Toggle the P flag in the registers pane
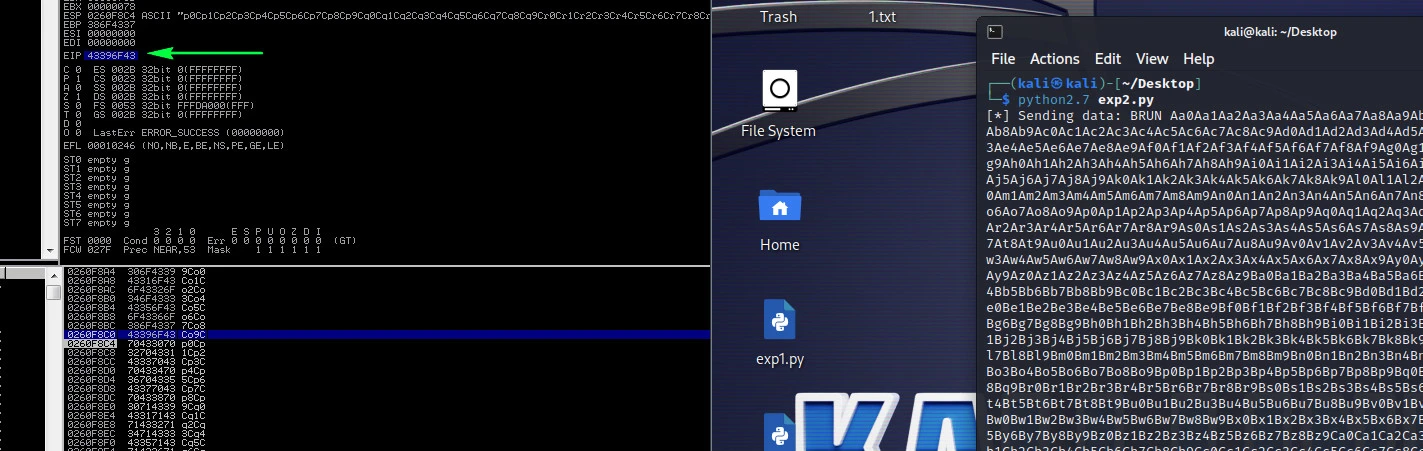This screenshot has height=451, width=1423. (72, 79)
